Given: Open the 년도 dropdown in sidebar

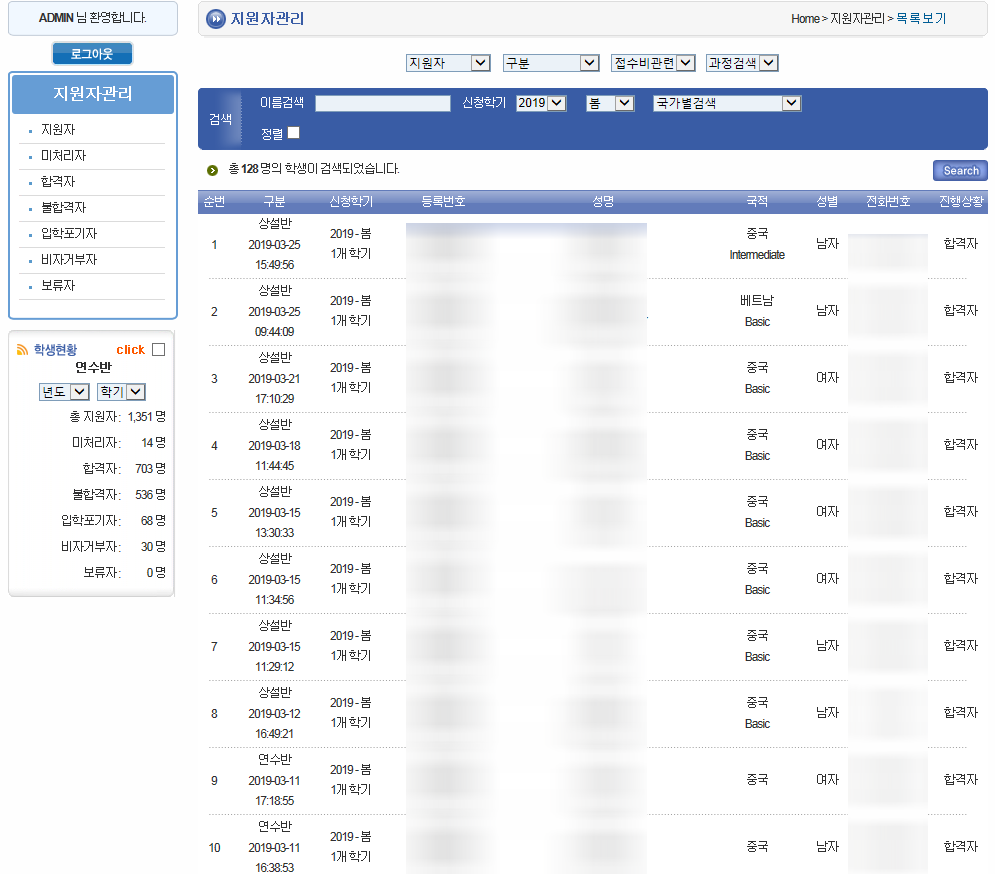Looking at the screenshot, I should click(63, 392).
